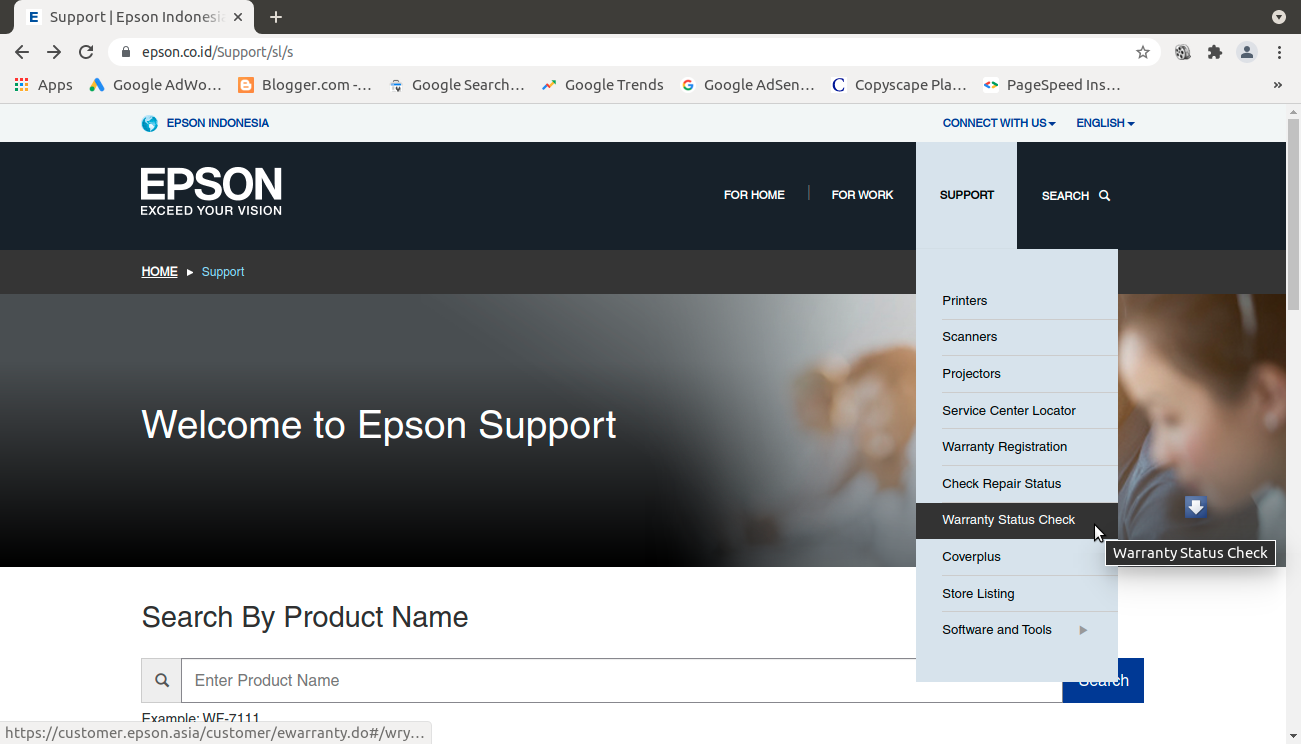Show more bookmarks with the double chevron

coord(1277,85)
